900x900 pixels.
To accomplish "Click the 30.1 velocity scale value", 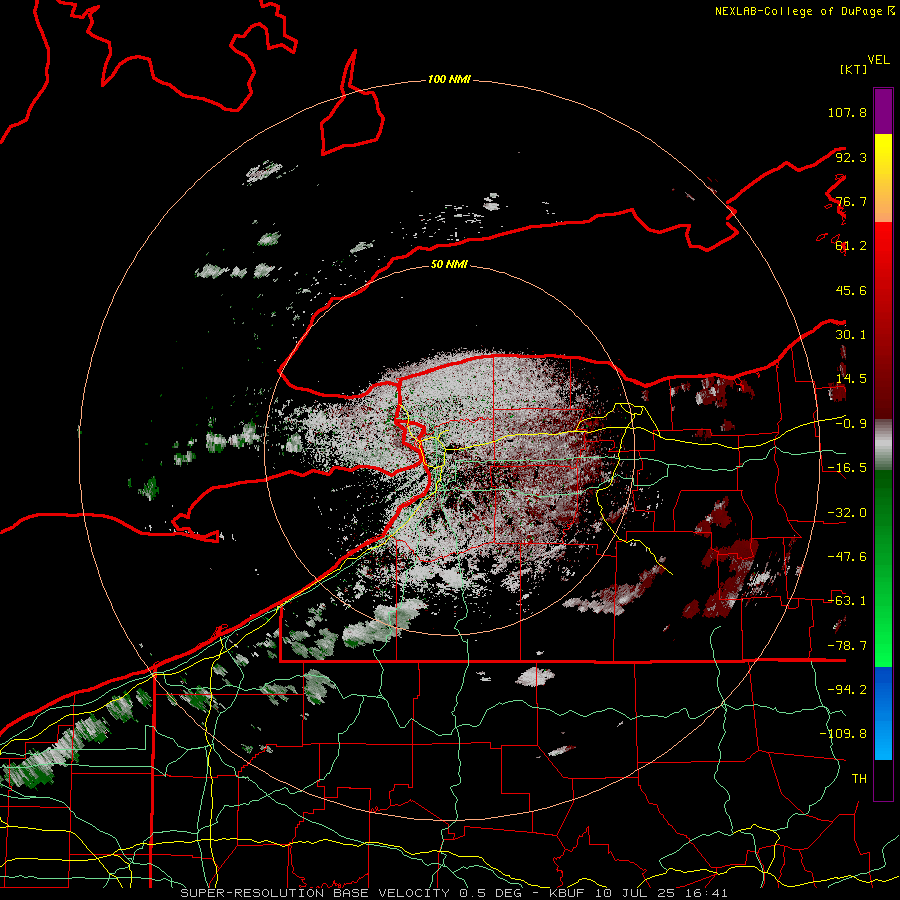I will (851, 335).
